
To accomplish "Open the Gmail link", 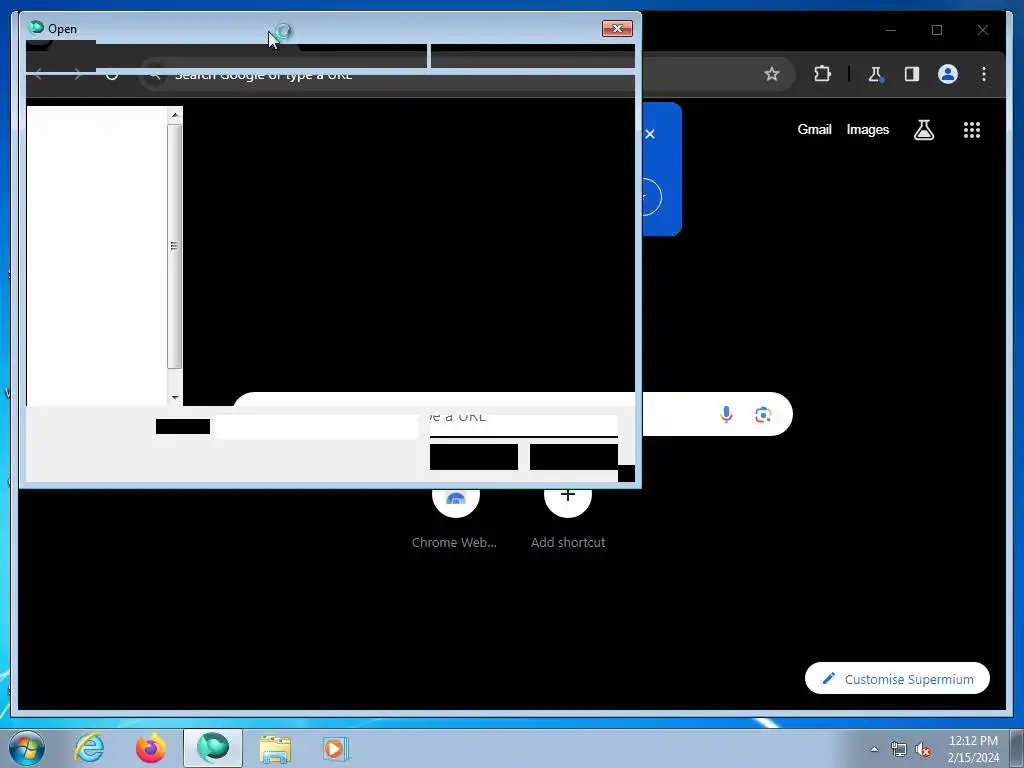I will pos(814,129).
